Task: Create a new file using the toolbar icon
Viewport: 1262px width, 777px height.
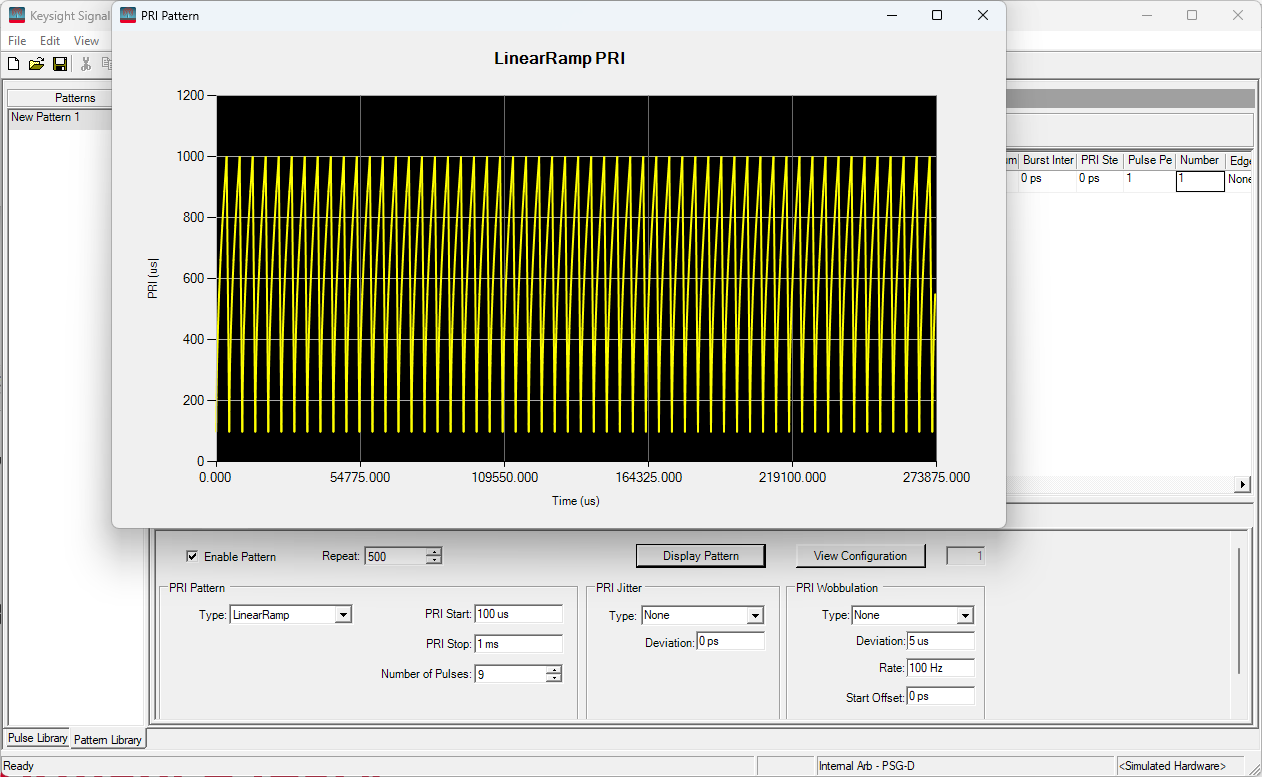Action: pos(13,63)
